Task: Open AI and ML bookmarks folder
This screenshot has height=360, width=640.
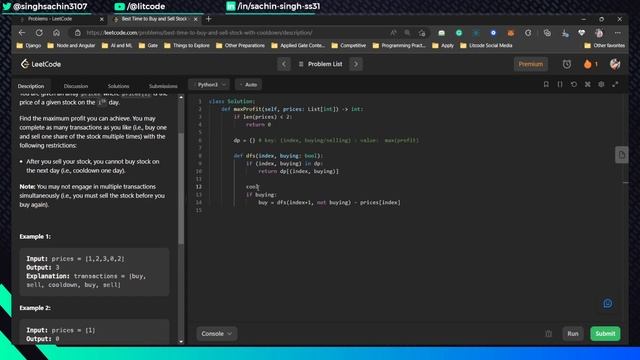Action: pyautogui.click(x=117, y=45)
